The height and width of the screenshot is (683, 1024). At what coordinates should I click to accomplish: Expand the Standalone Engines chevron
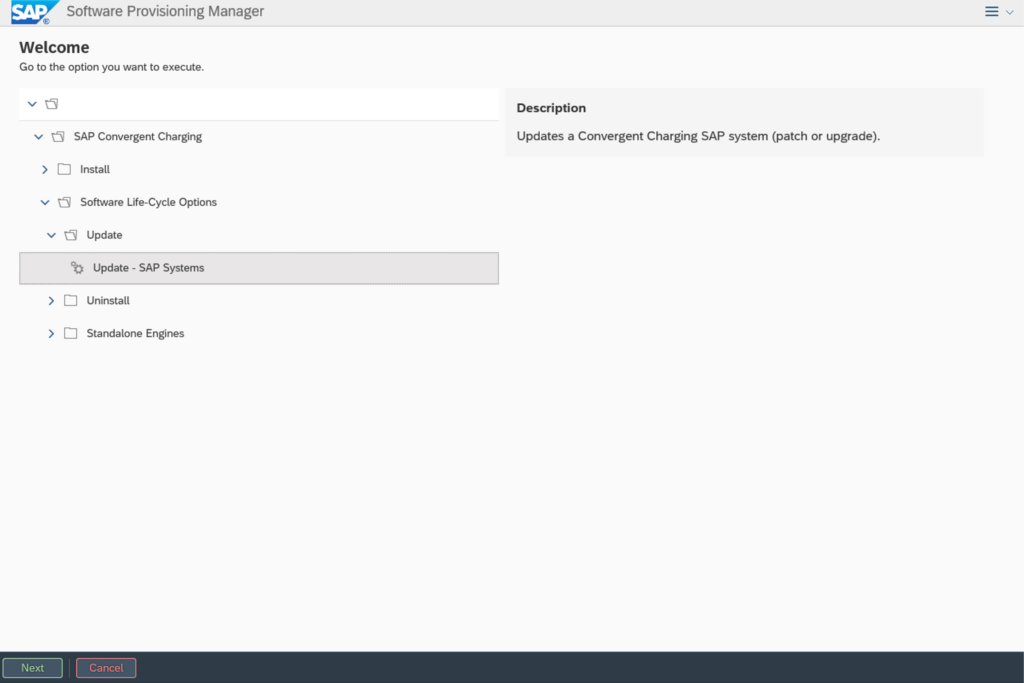(51, 333)
